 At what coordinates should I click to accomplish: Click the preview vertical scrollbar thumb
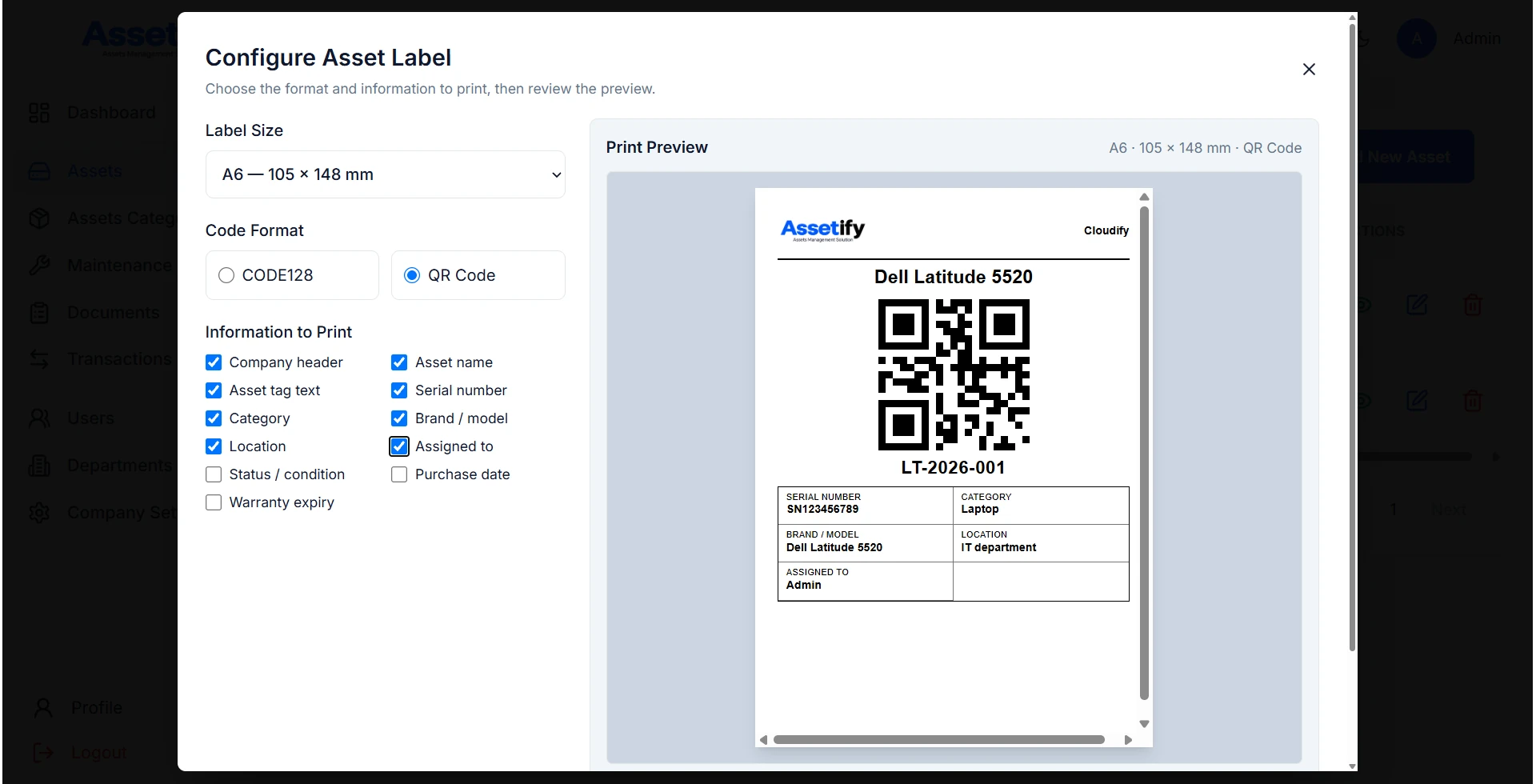tap(1144, 453)
